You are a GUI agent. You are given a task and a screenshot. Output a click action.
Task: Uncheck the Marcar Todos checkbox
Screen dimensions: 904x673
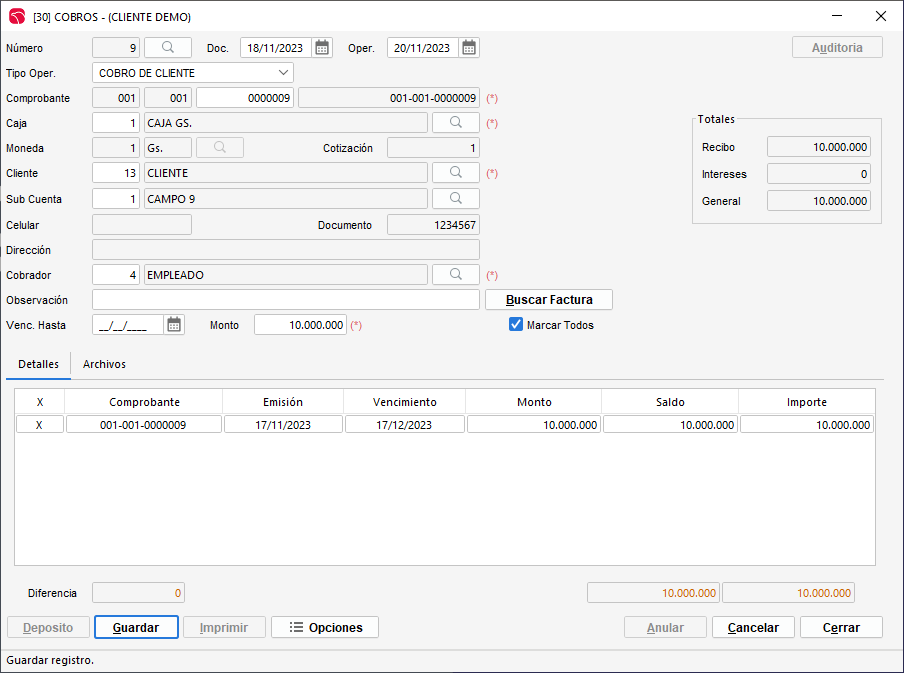517,325
